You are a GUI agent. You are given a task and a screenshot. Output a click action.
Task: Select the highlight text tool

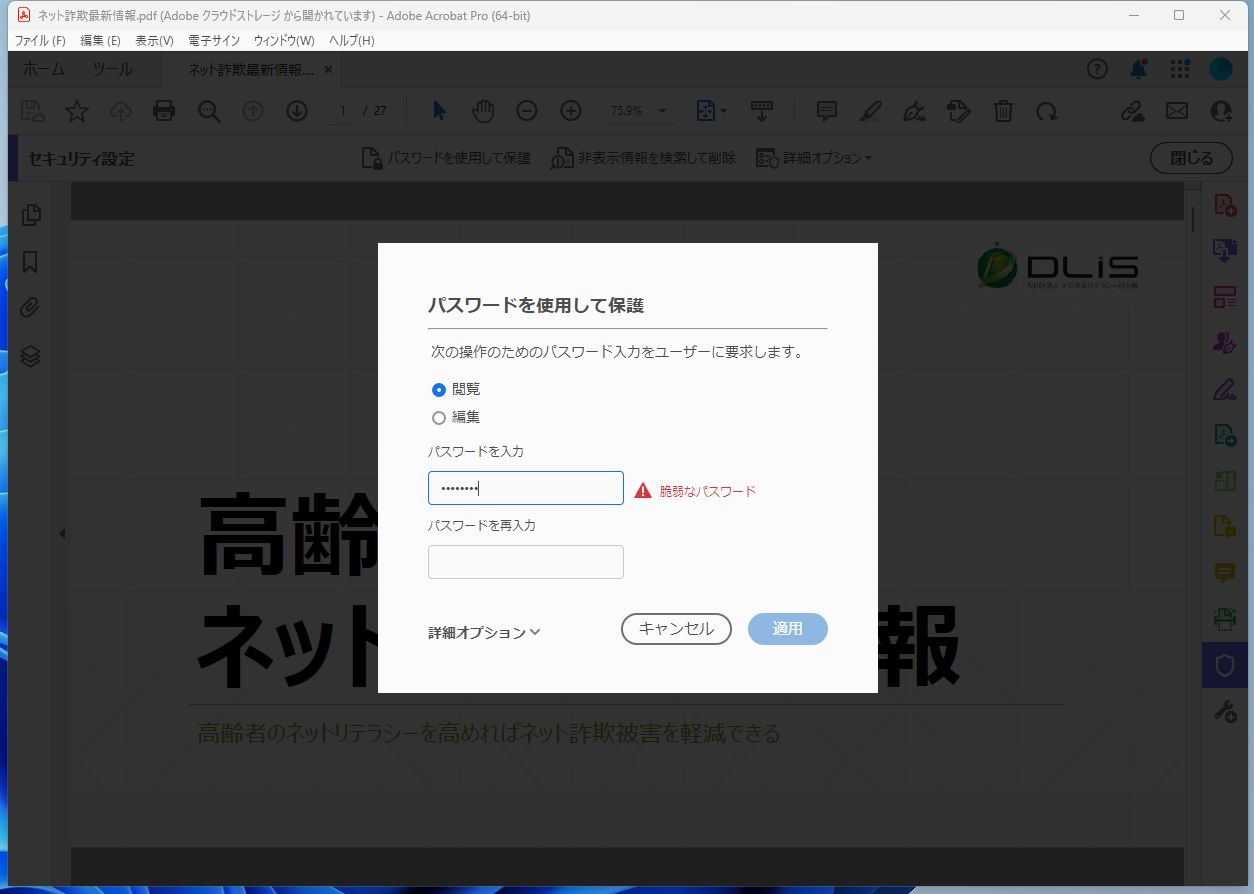pos(869,111)
